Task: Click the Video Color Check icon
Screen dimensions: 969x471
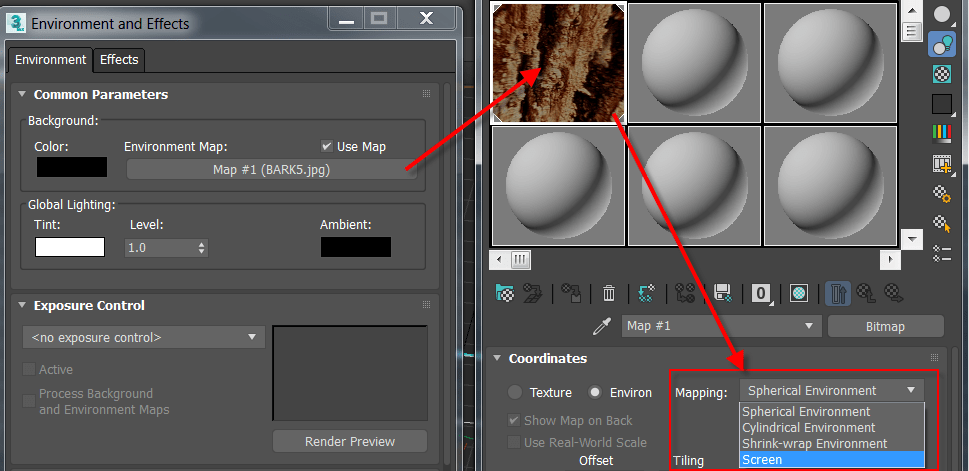Action: pyautogui.click(x=941, y=133)
